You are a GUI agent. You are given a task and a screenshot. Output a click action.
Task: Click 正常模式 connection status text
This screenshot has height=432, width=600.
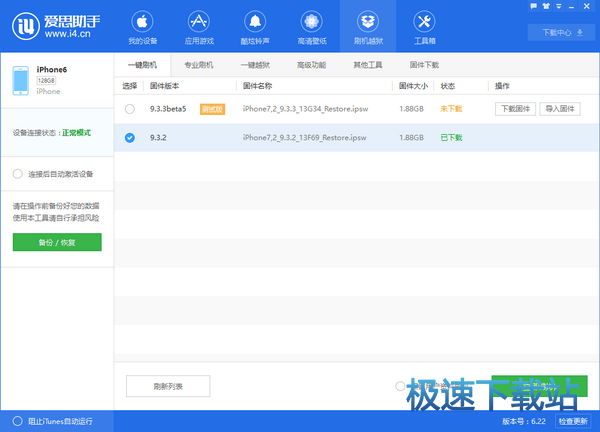[x=77, y=133]
